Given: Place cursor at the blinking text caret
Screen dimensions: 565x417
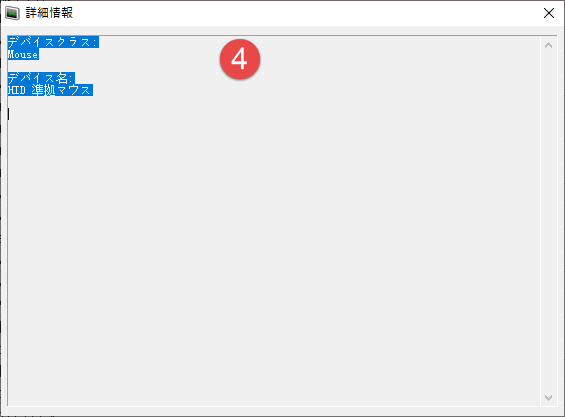Looking at the screenshot, I should pos(9,114).
